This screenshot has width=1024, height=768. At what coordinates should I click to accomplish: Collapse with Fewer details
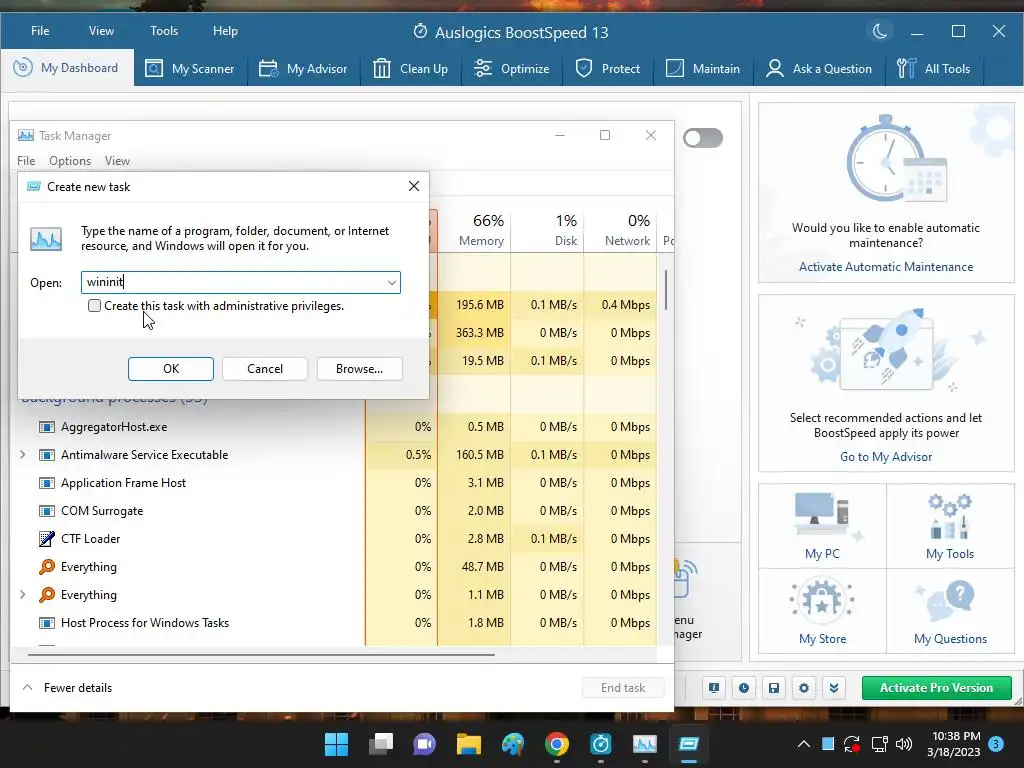click(x=67, y=688)
